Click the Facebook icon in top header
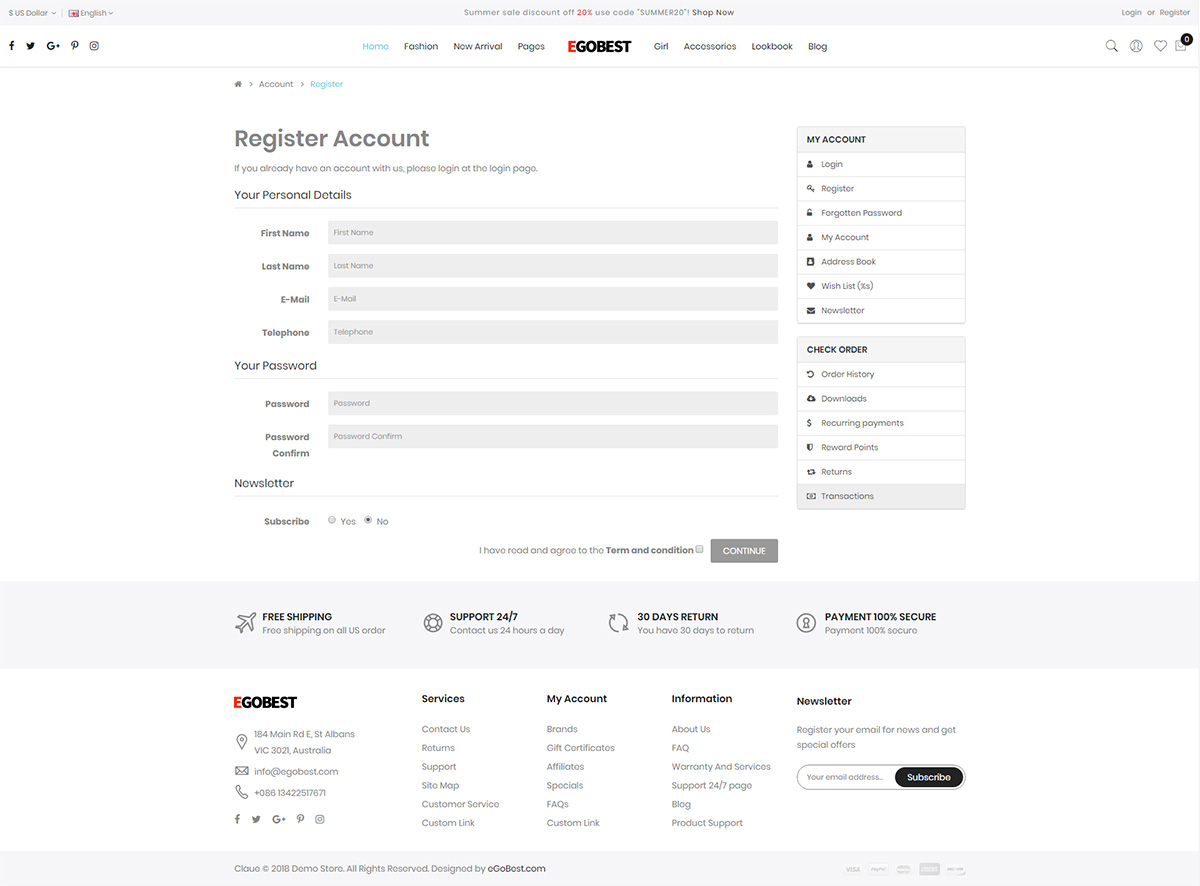Viewport: 1200px width, 886px height. point(12,46)
